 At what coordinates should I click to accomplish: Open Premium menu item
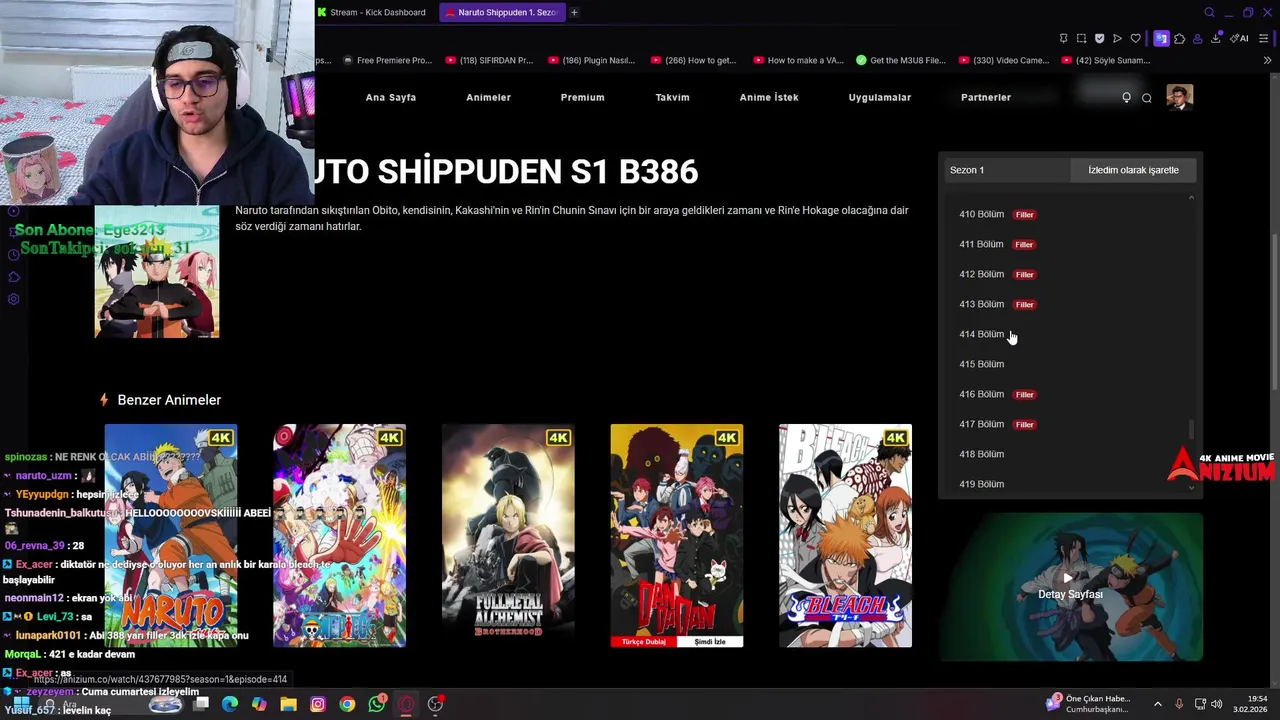click(x=582, y=97)
